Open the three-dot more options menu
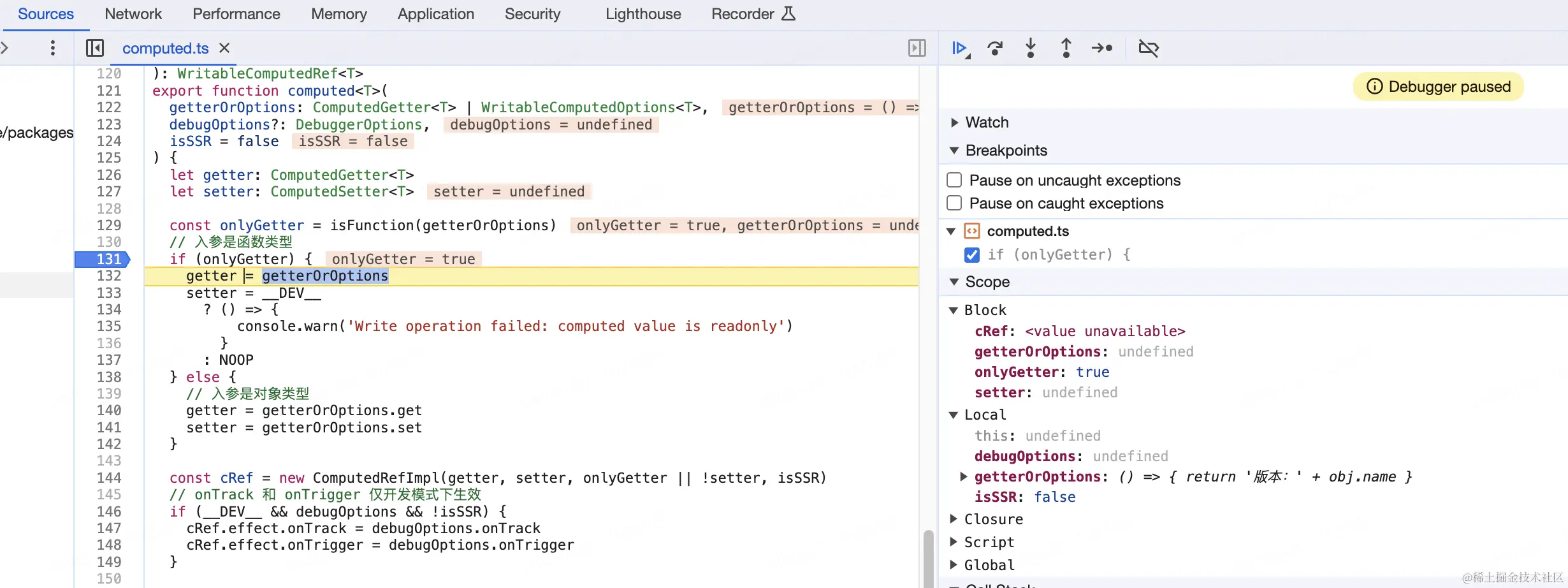Image resolution: width=1568 pixels, height=588 pixels. click(x=53, y=48)
